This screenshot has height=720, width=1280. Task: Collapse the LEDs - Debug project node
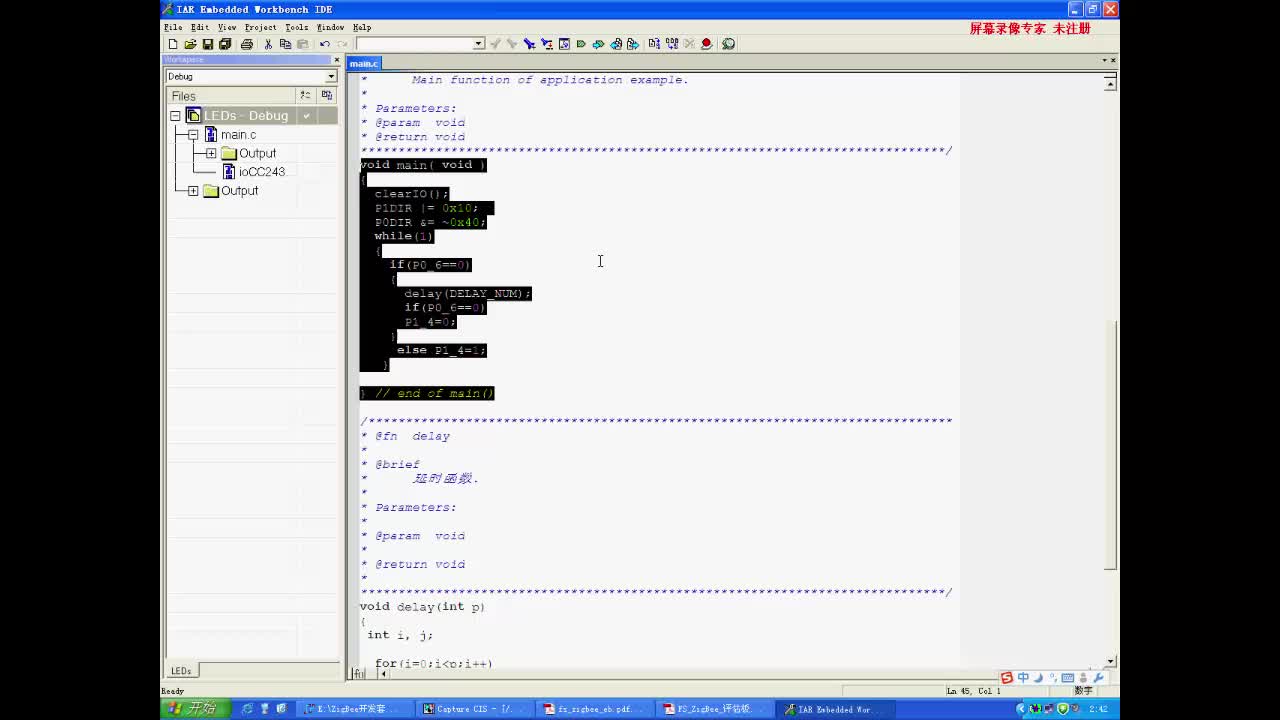[x=175, y=116]
